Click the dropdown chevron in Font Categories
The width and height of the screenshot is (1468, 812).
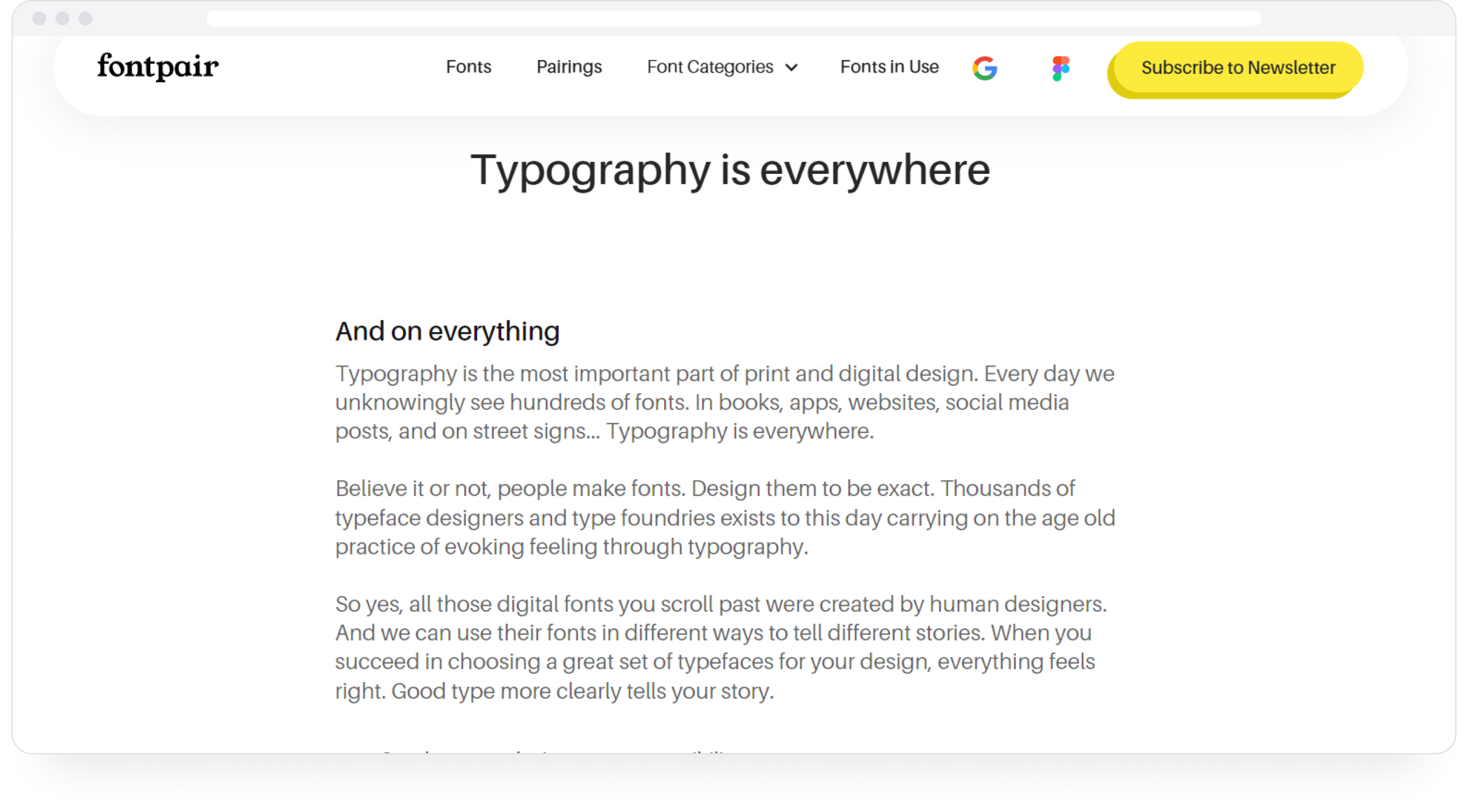(x=793, y=68)
